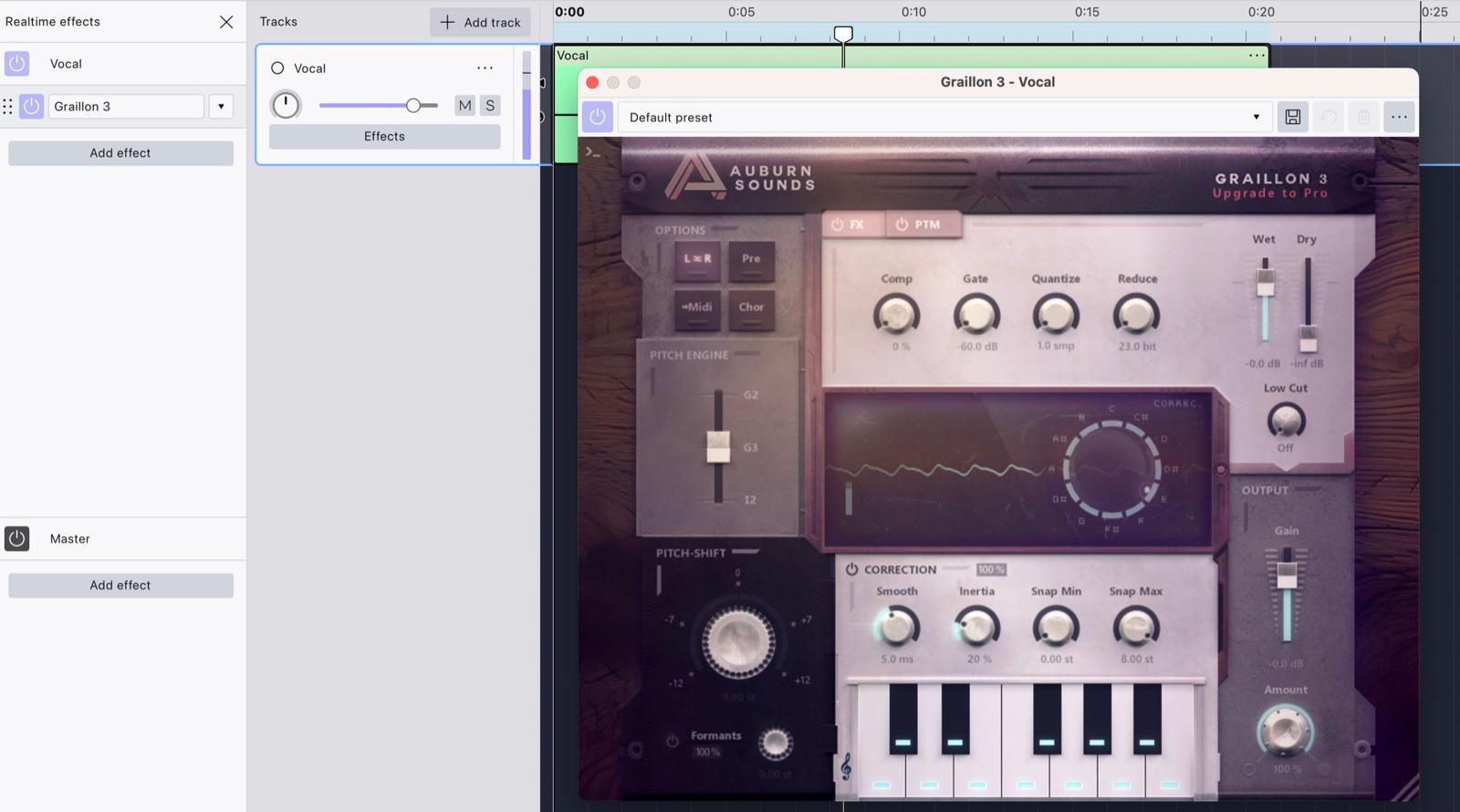Open the Vocal track Effects button
The image size is (1460, 812).
[x=384, y=136]
